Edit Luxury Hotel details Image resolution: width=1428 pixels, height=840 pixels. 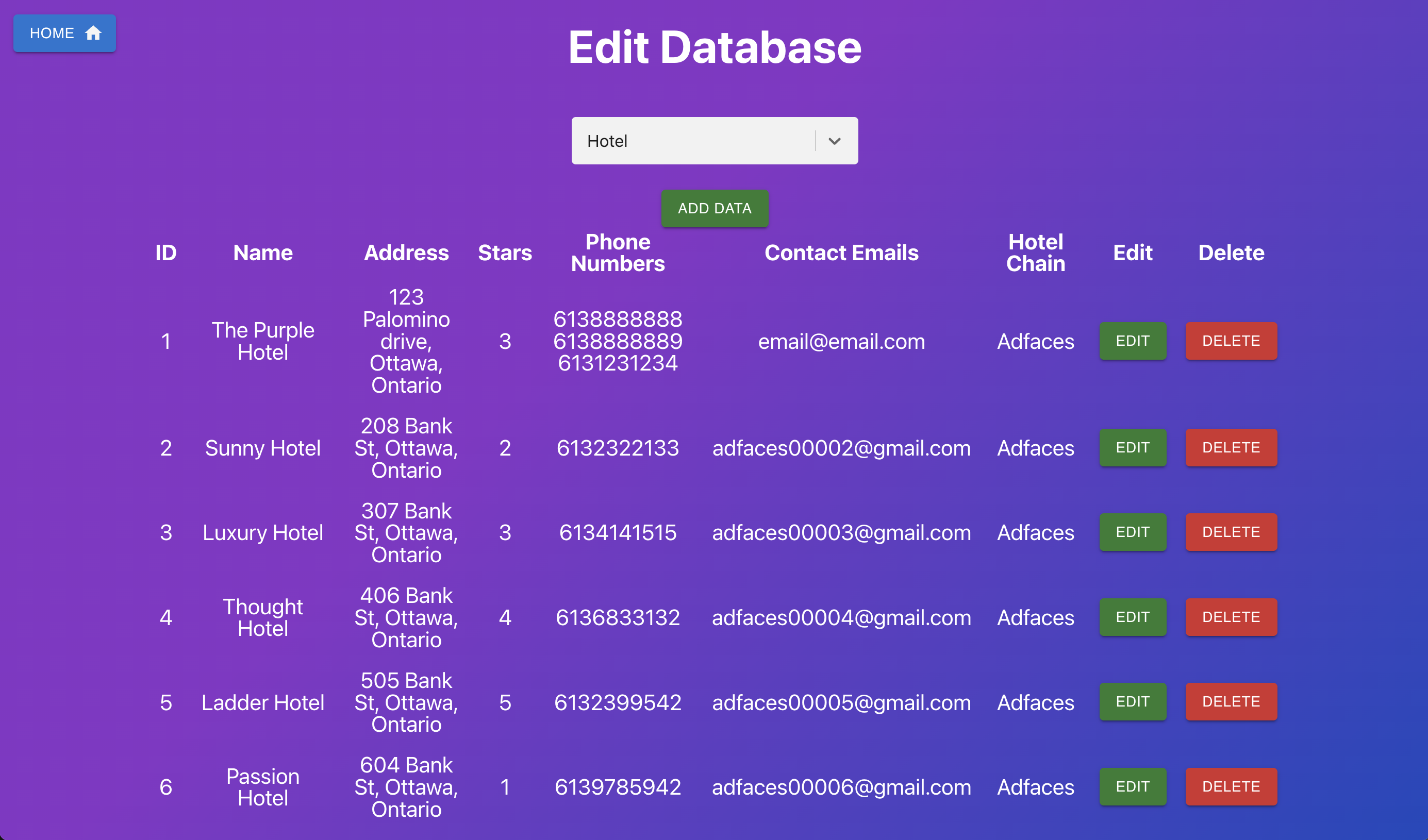click(x=1132, y=531)
